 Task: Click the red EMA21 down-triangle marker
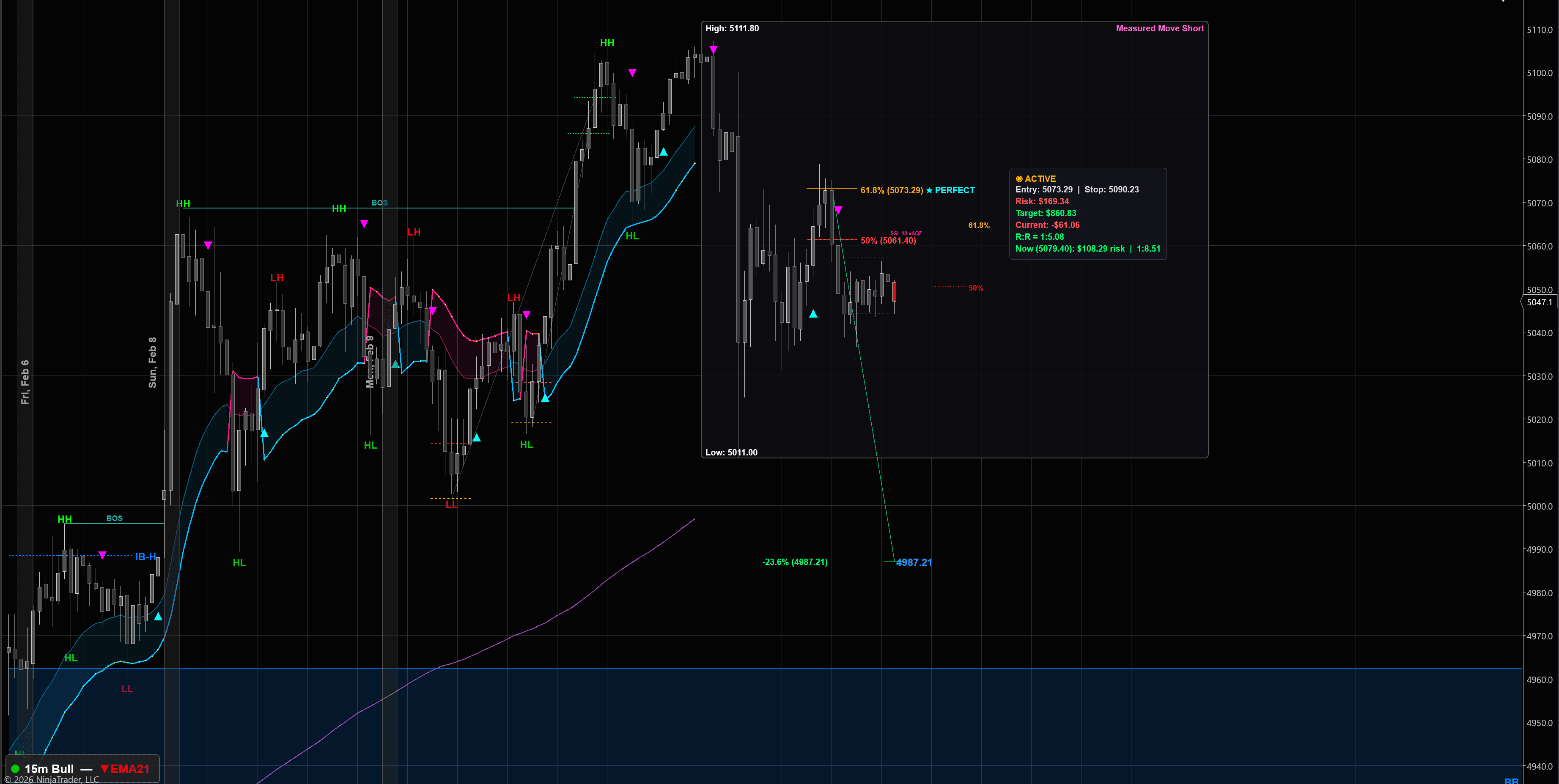[105, 769]
